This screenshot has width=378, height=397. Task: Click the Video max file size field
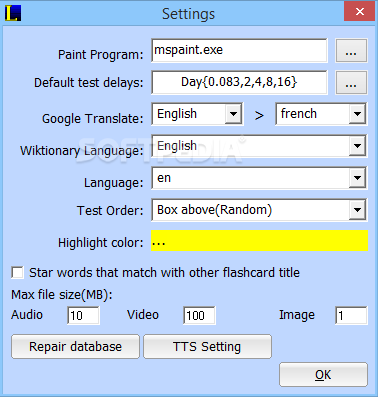(x=199, y=315)
